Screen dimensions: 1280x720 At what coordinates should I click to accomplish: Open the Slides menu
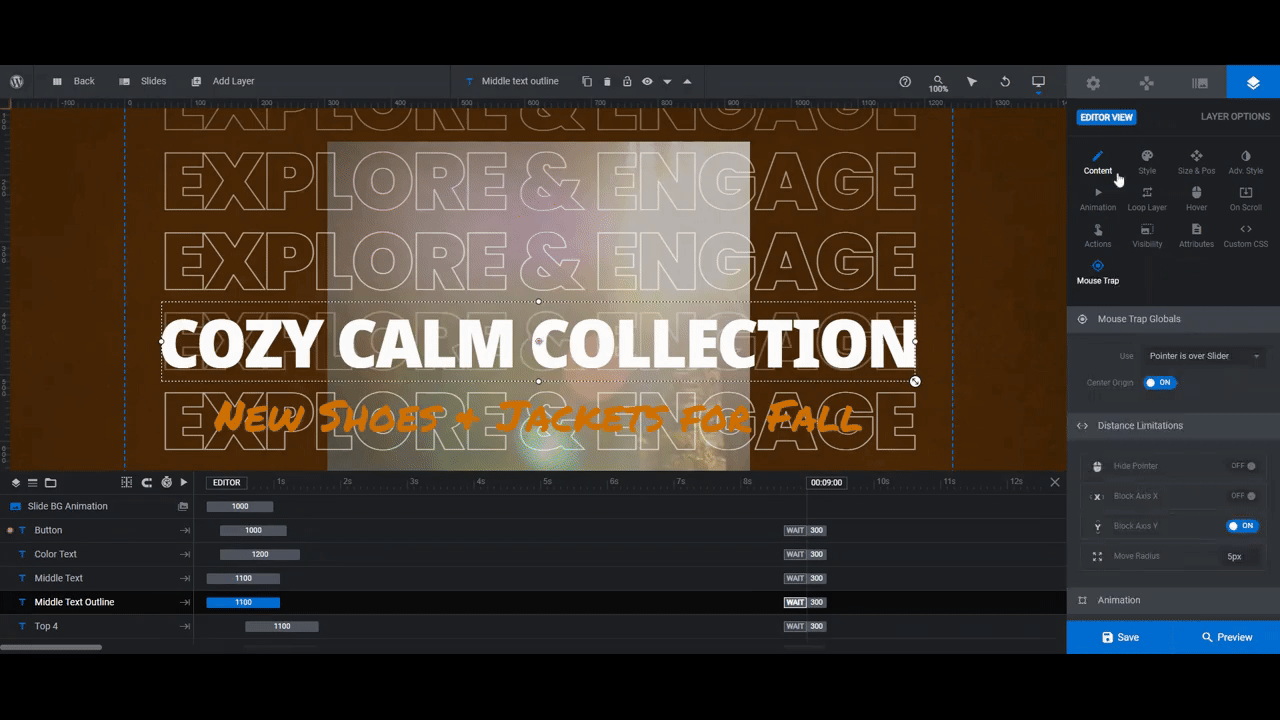(142, 82)
